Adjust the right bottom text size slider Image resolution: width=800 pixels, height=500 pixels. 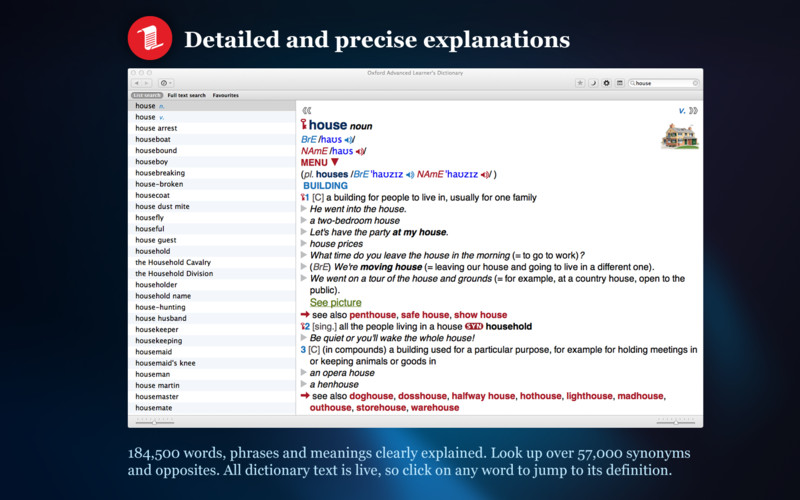click(x=676, y=422)
